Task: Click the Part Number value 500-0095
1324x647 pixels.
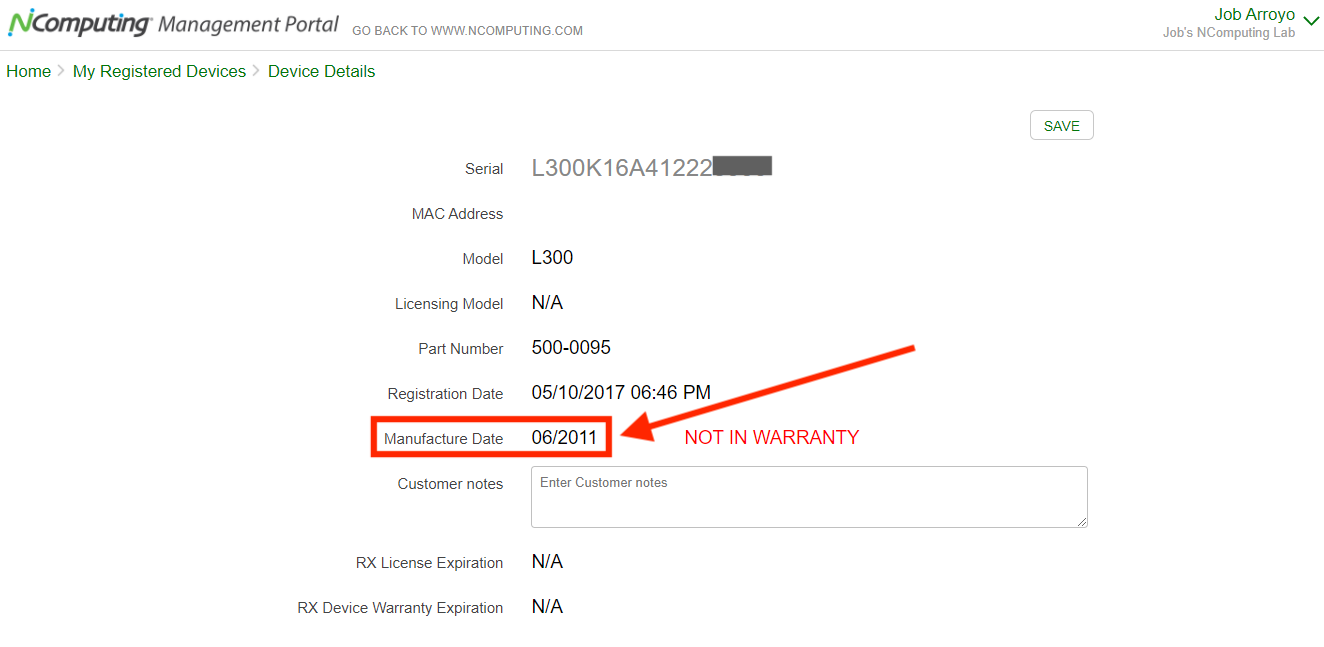Action: tap(571, 348)
